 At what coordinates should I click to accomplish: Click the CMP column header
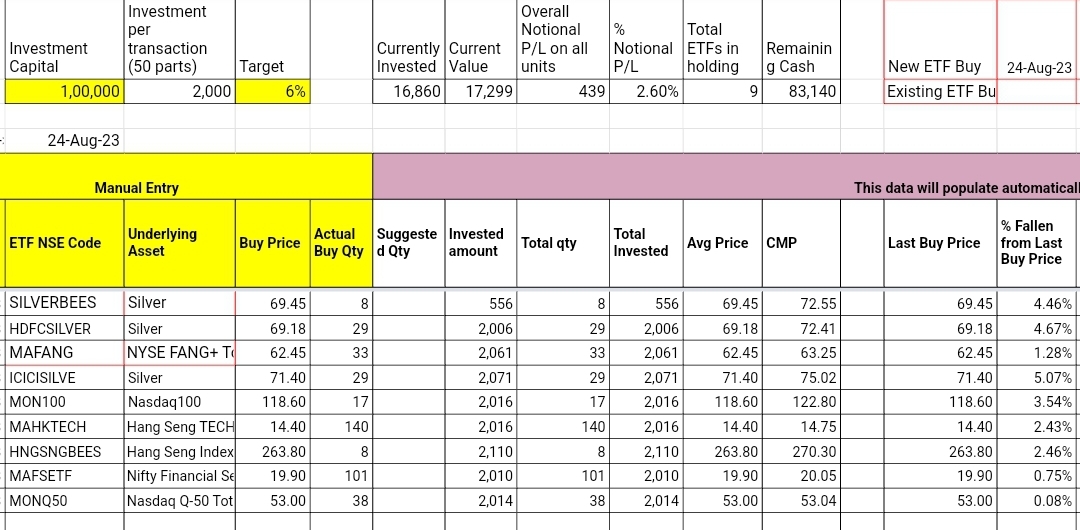point(801,243)
